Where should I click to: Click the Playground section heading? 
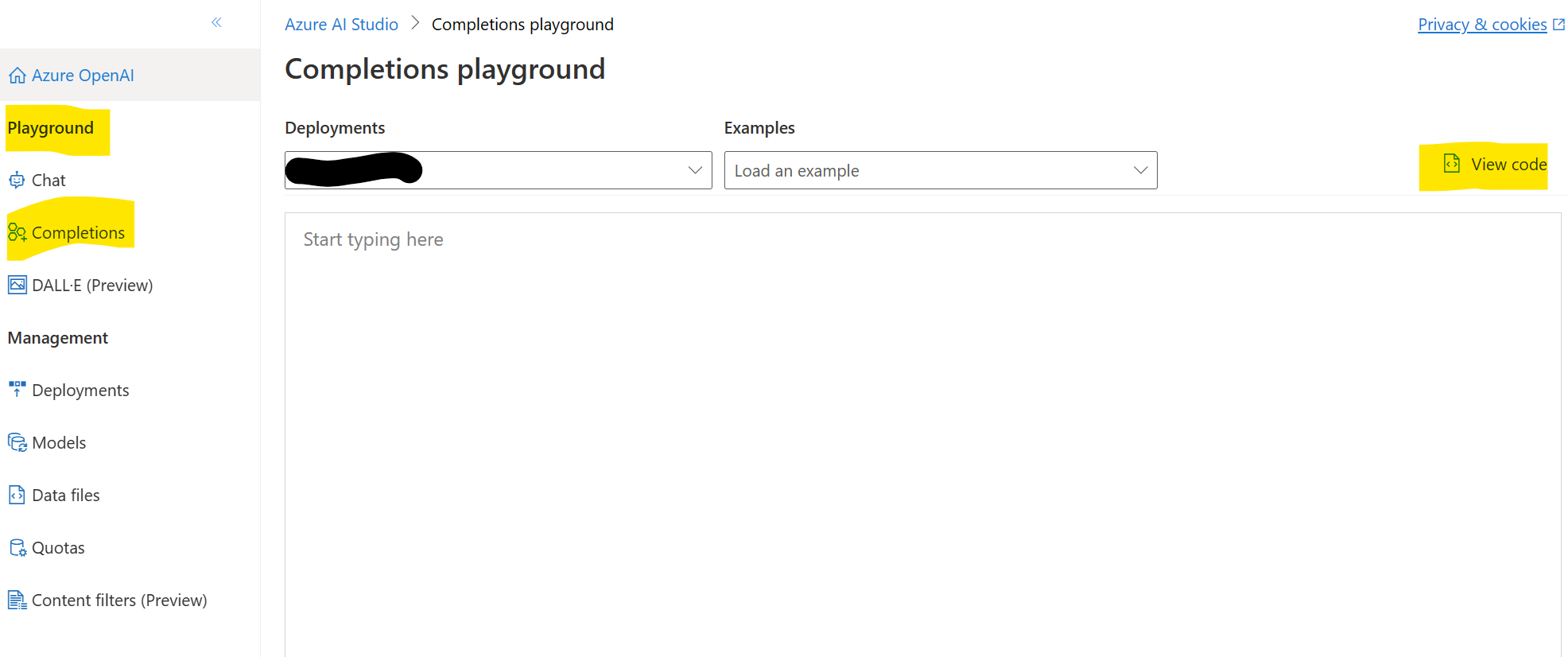coord(51,128)
